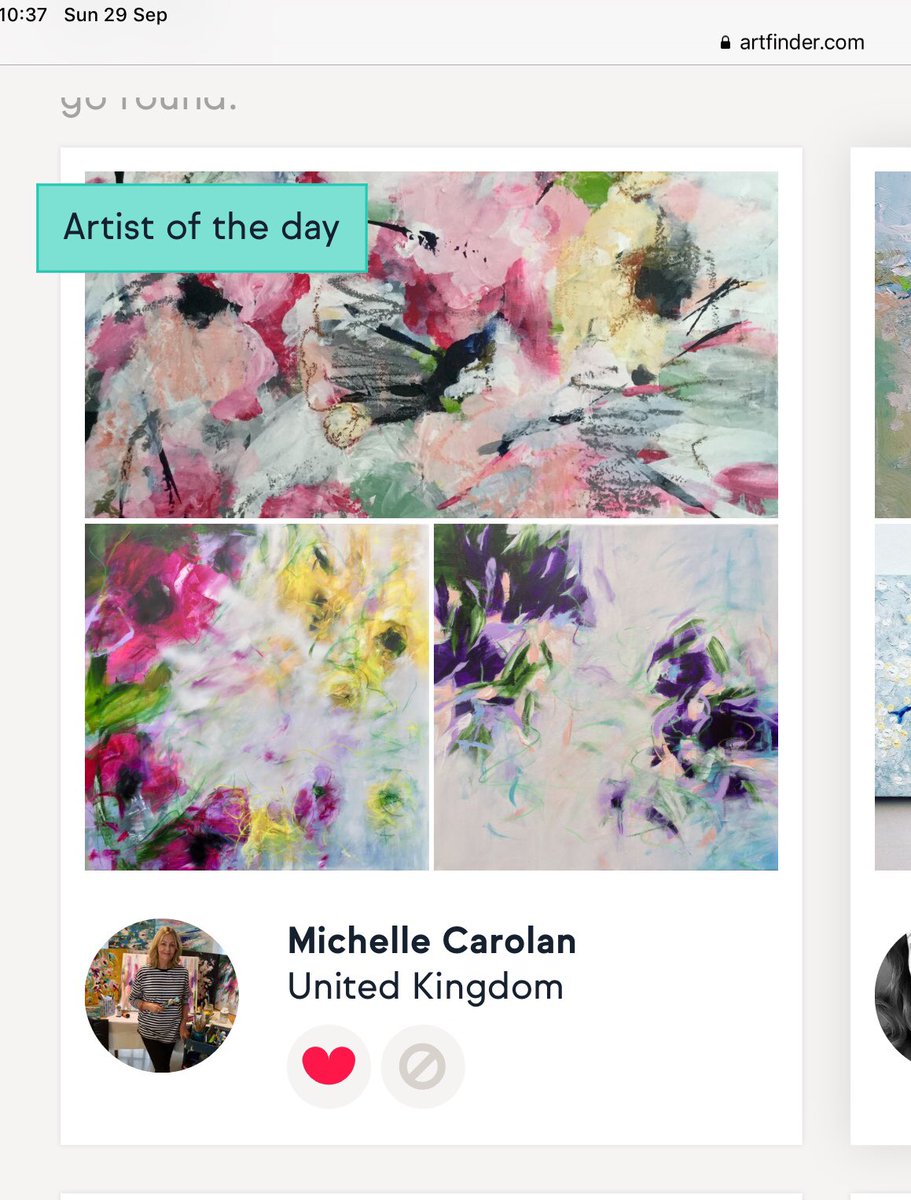Screen dimensions: 911x1200
Task: Like Michelle Carolan with the red heart
Action: [x=328, y=1066]
